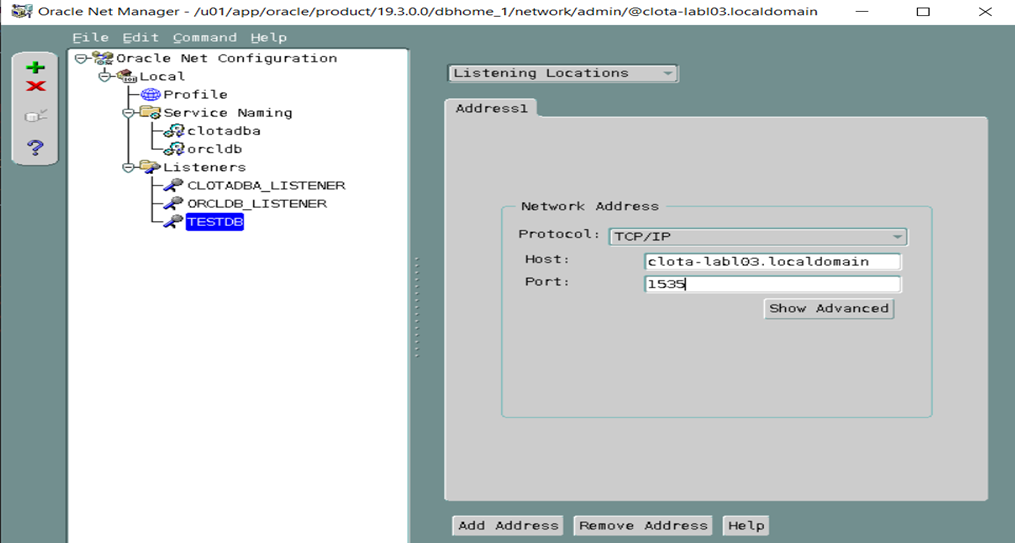1015x543 pixels.
Task: Open the Protocol TCP/IP dropdown
Action: pos(757,237)
